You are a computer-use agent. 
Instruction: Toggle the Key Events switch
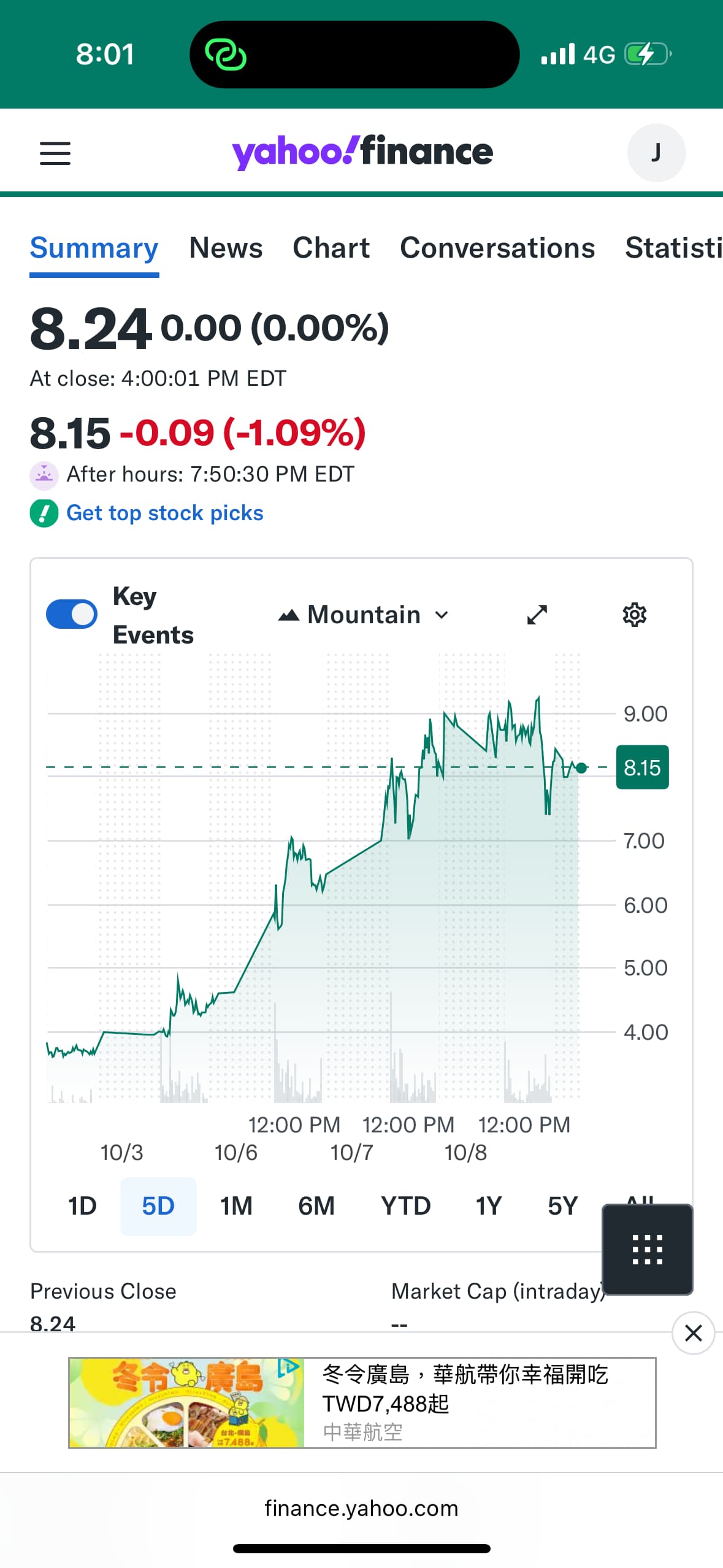[x=72, y=615]
